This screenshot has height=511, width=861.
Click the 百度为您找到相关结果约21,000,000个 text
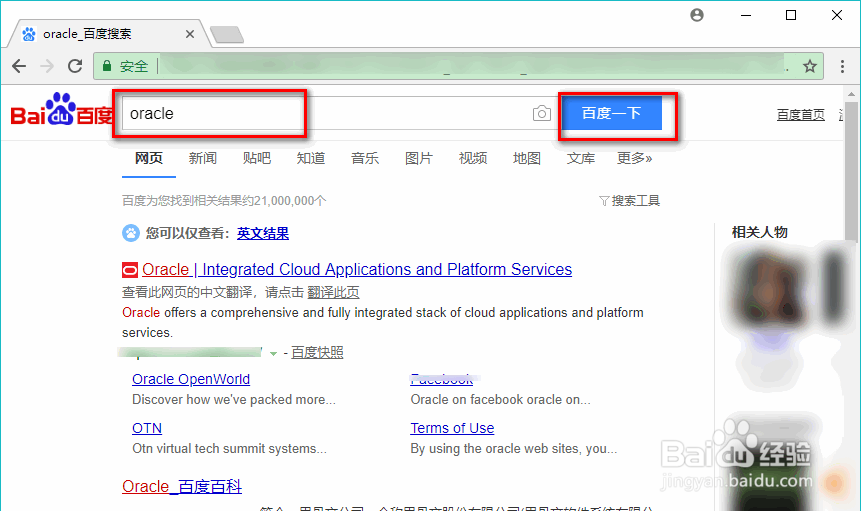(224, 201)
